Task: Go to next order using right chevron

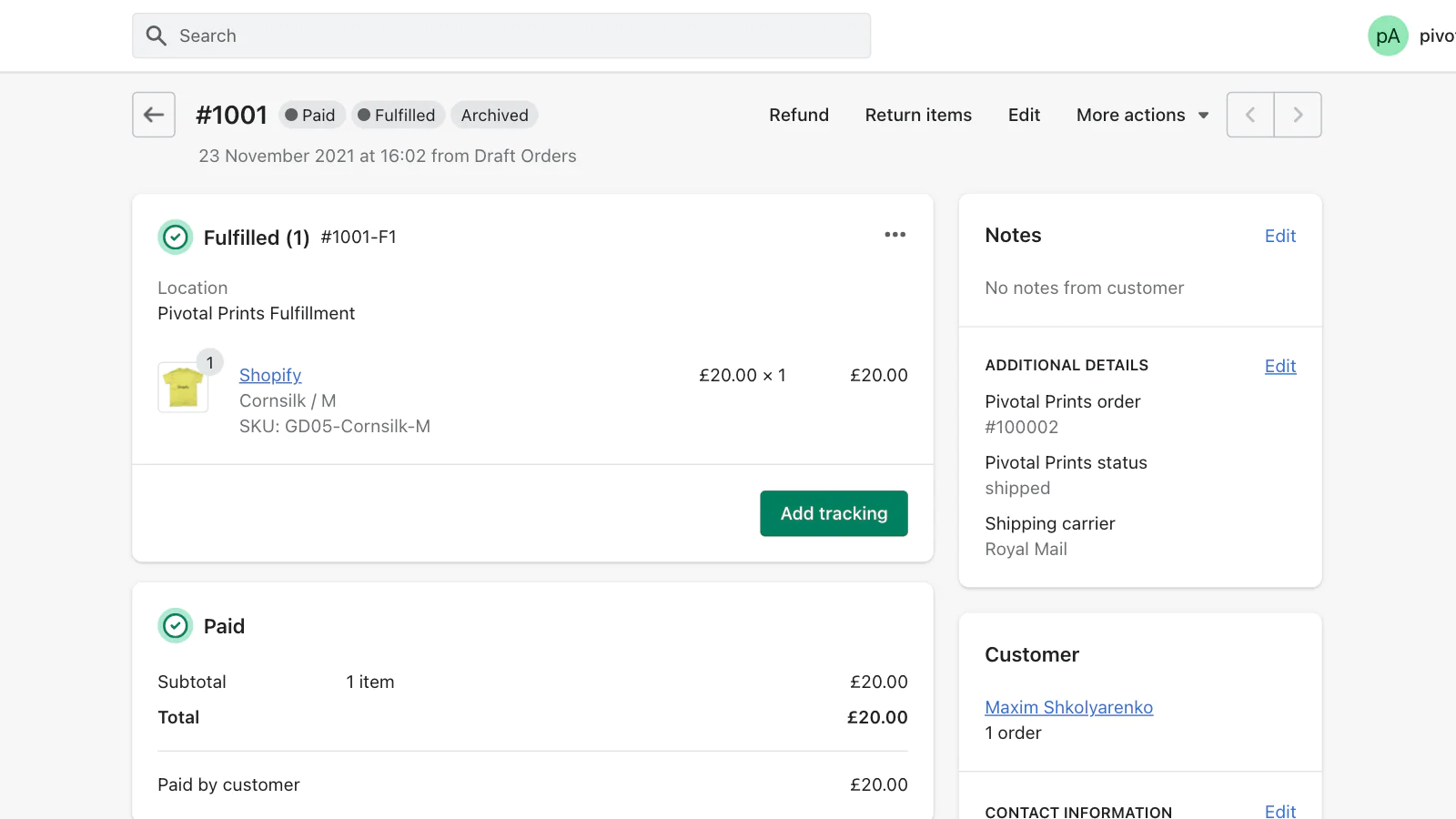Action: tap(1298, 115)
